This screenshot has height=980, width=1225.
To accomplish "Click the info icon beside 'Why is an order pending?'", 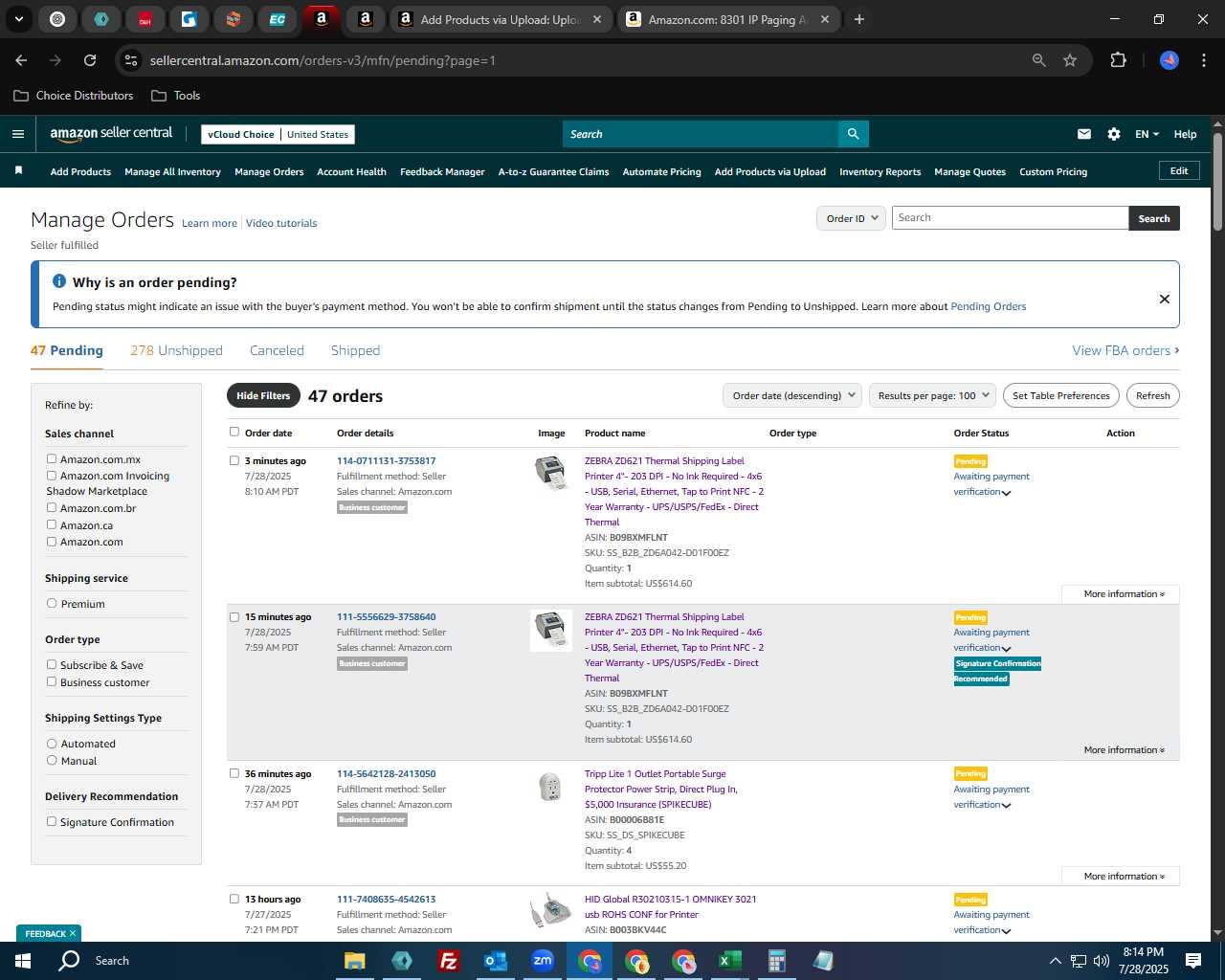I will coord(59,281).
